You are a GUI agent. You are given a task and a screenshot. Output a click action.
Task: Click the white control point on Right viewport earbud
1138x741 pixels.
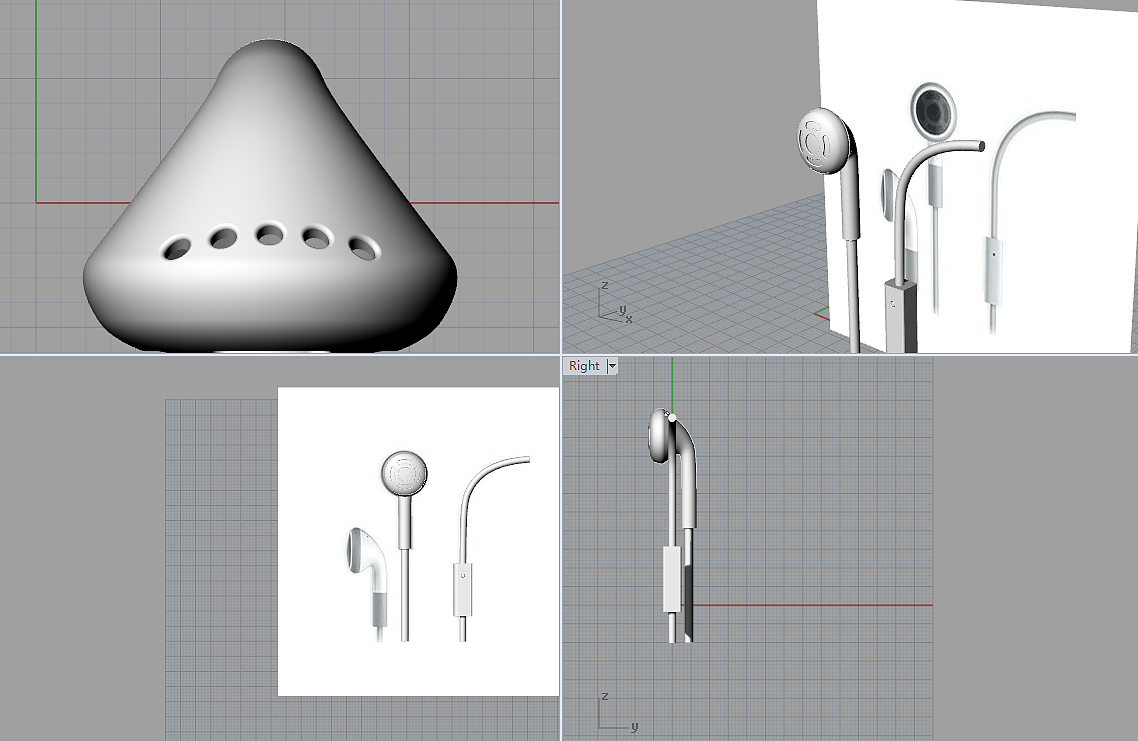[672, 418]
